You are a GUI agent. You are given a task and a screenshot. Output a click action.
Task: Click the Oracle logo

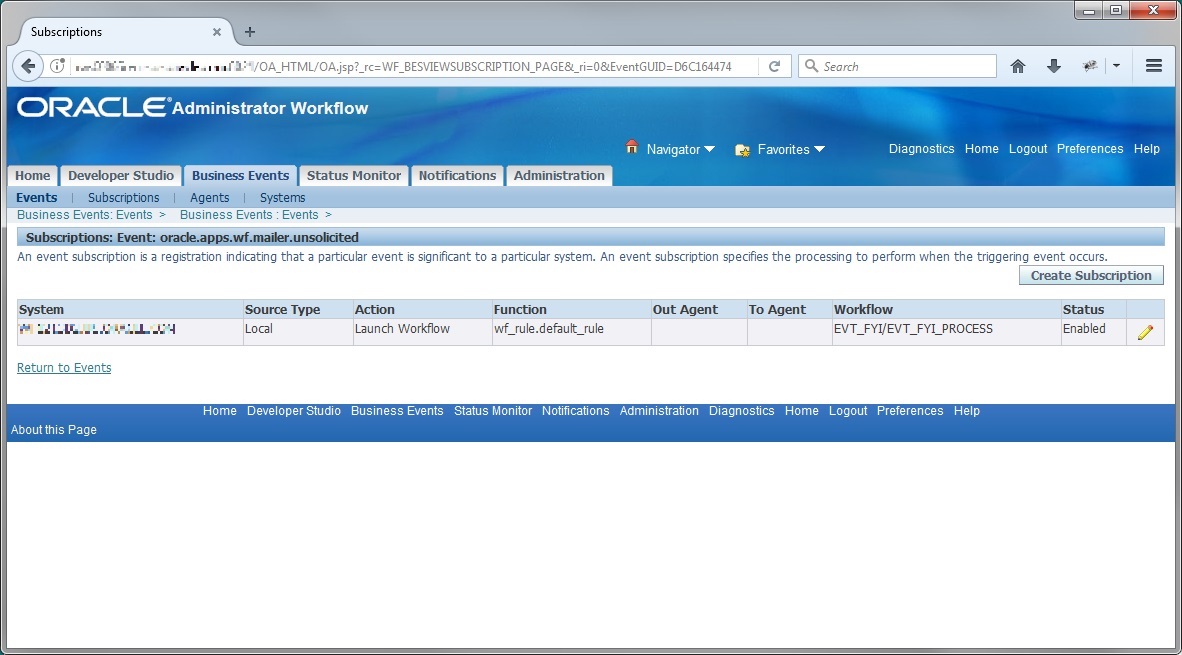[x=94, y=107]
